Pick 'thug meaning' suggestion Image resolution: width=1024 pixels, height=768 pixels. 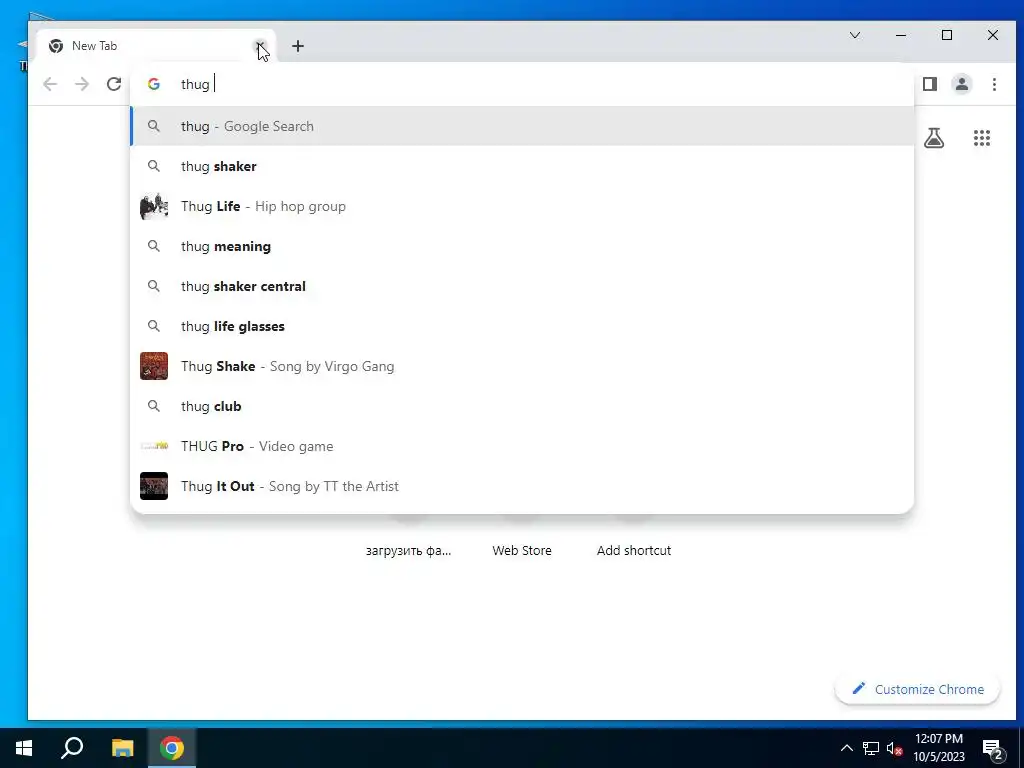tap(522, 246)
